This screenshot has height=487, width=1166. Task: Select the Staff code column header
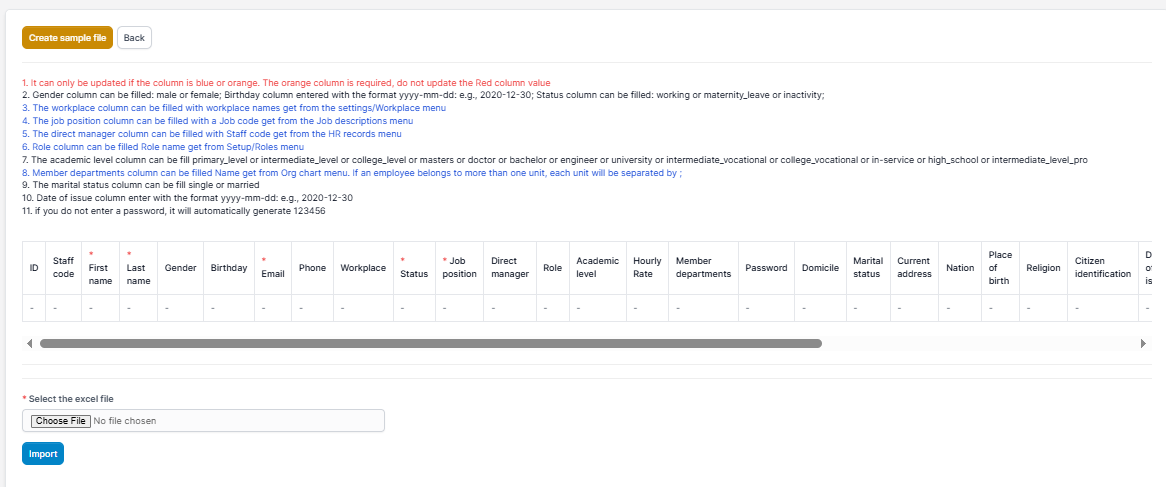pyautogui.click(x=63, y=268)
